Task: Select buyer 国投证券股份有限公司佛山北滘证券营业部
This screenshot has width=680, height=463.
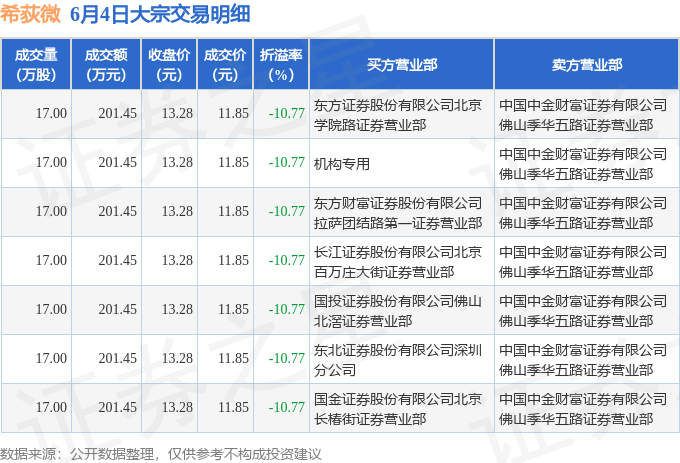Action: [398, 311]
